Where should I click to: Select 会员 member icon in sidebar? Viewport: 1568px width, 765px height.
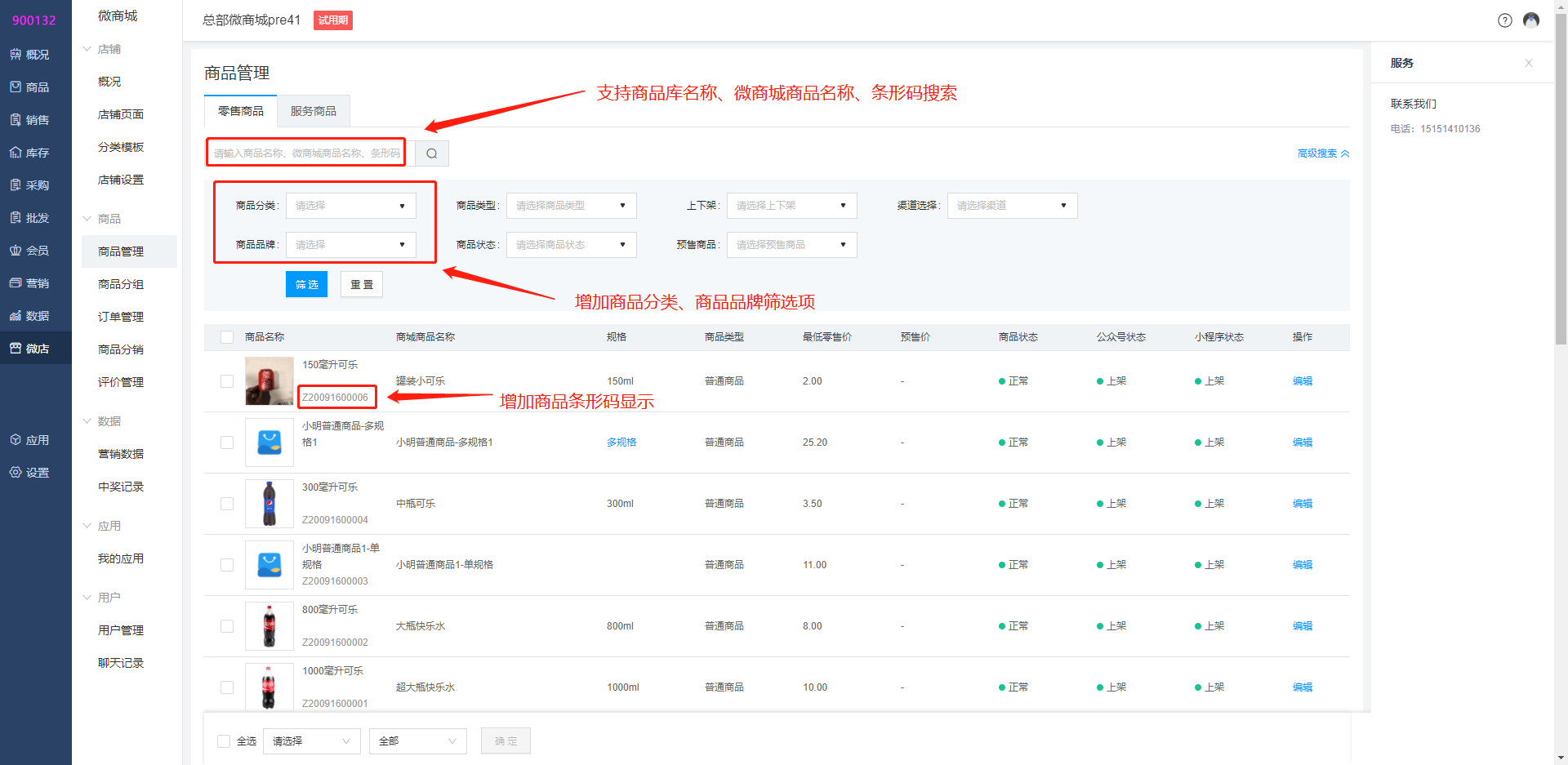tap(30, 251)
